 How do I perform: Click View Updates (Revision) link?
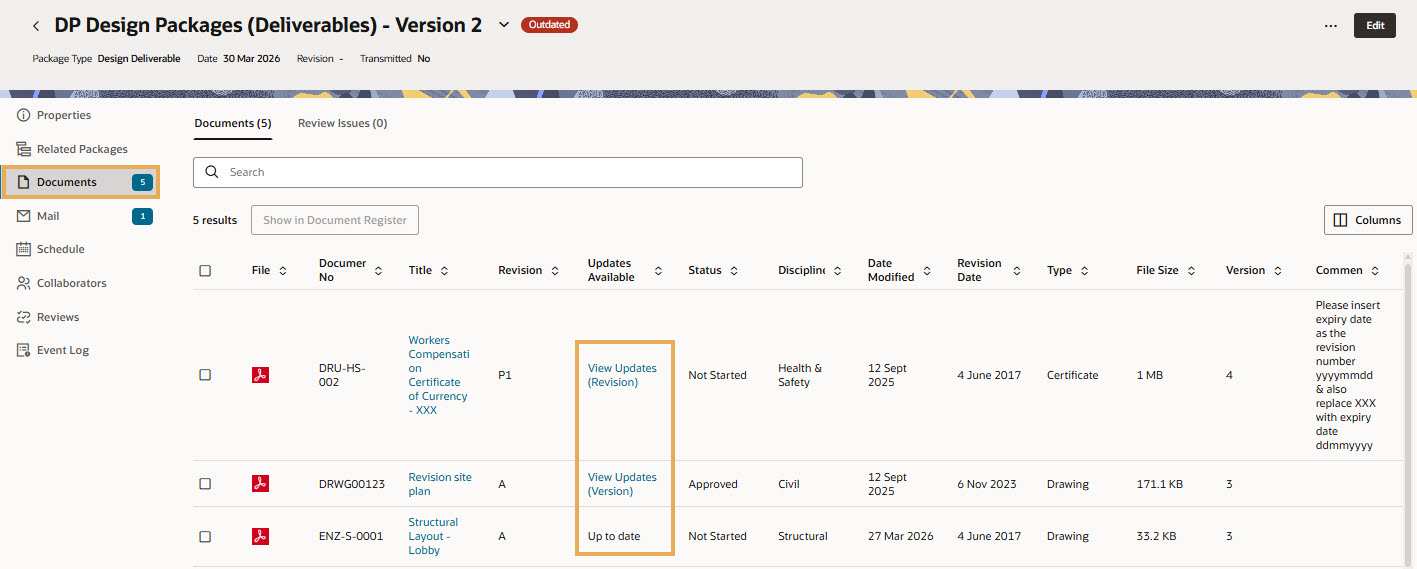click(622, 375)
